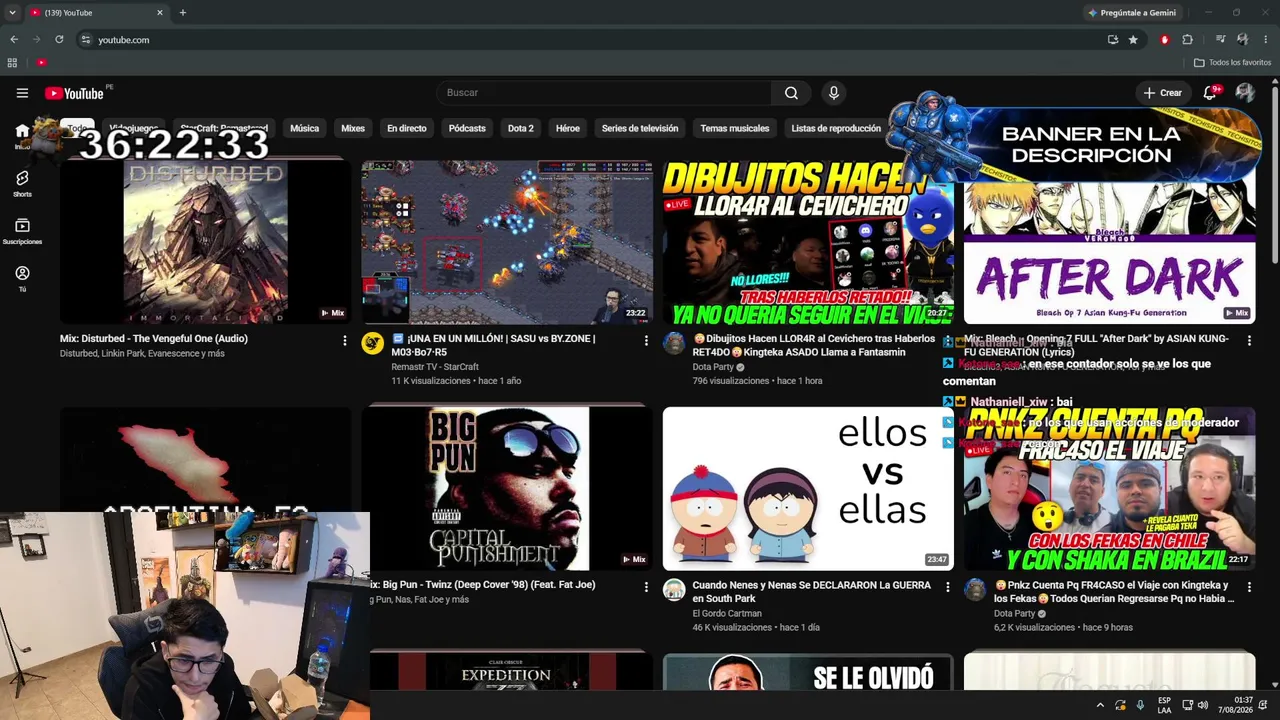Open the Disturbed Immortalized thumbnail
Screen dimensions: 1280x720
click(x=205, y=241)
